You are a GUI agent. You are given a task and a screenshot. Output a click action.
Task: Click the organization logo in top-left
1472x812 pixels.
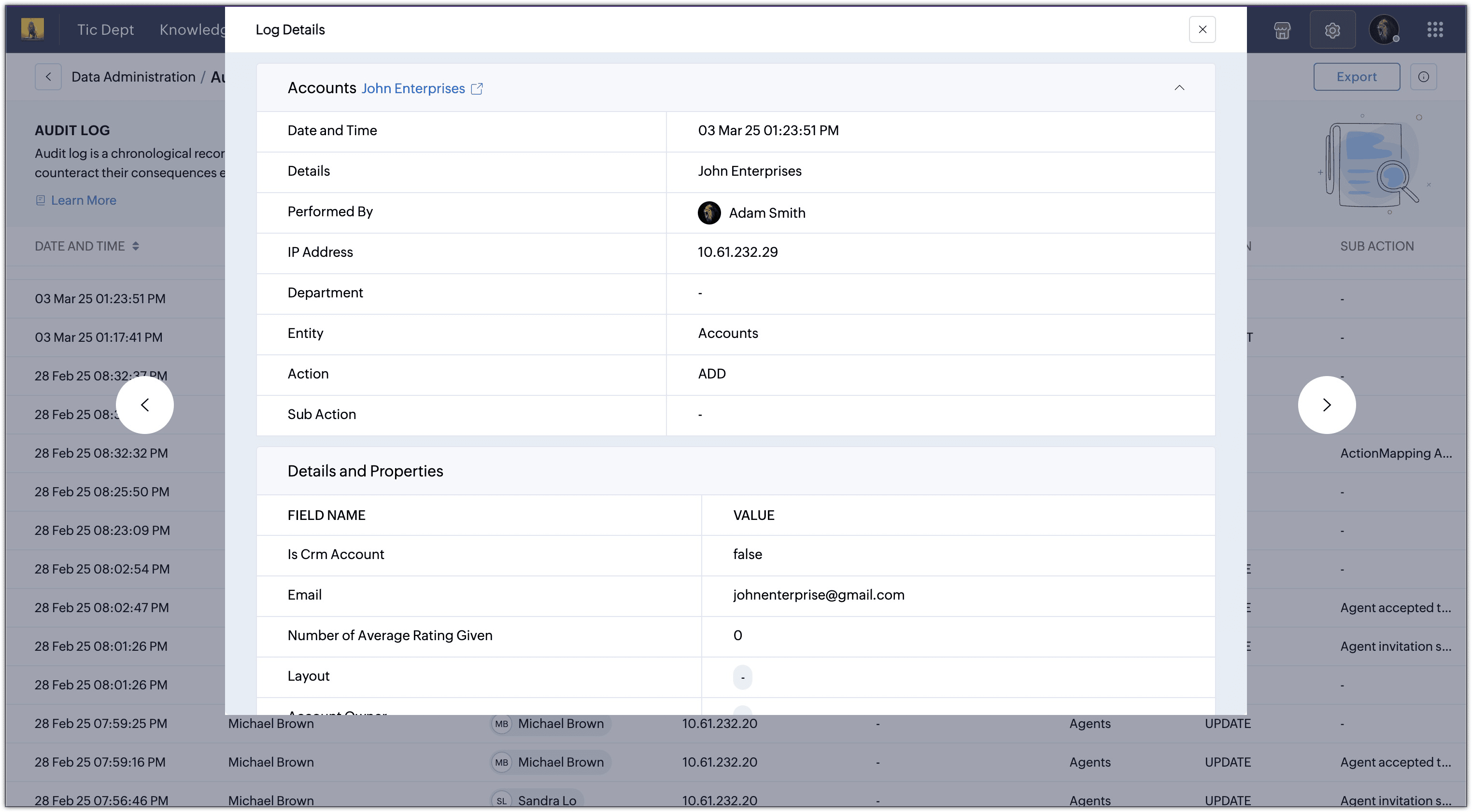click(x=32, y=29)
